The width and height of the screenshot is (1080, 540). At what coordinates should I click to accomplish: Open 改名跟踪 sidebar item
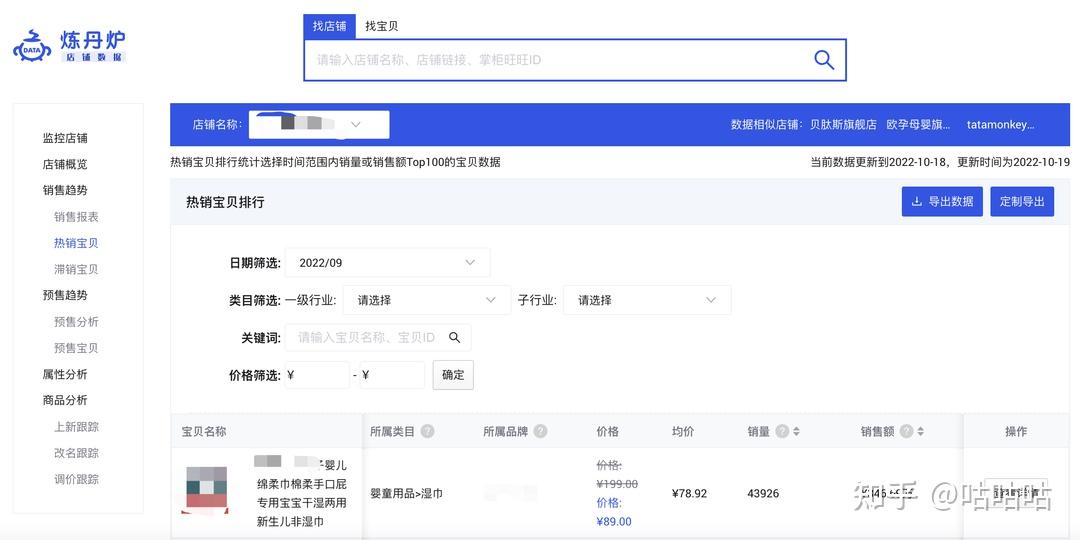coord(76,453)
